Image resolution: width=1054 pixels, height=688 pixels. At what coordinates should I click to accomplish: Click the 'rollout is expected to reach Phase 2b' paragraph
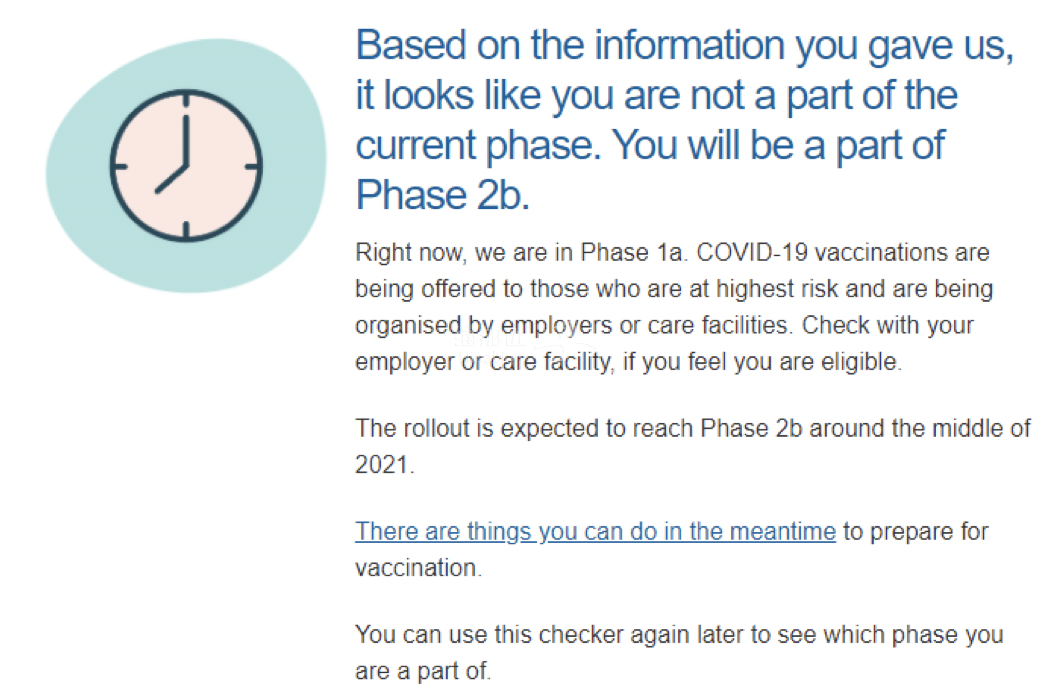(x=692, y=446)
